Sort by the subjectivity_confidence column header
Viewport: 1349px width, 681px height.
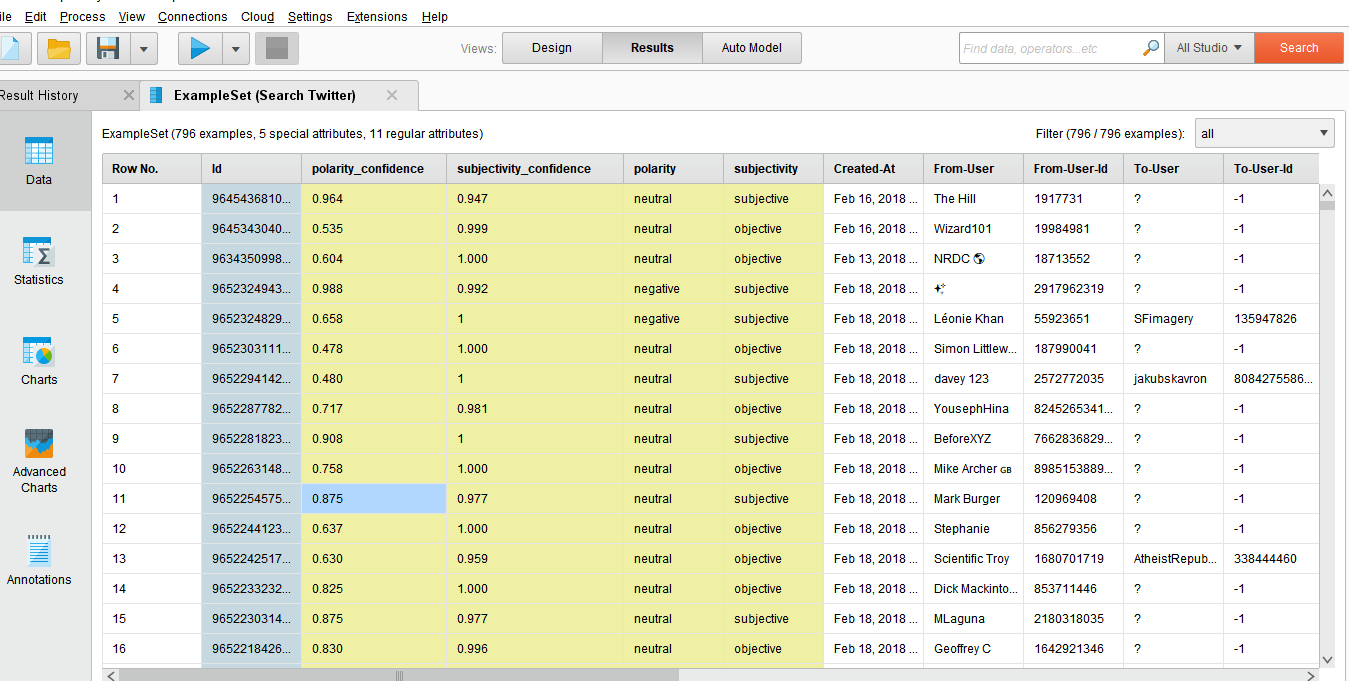[x=535, y=169]
